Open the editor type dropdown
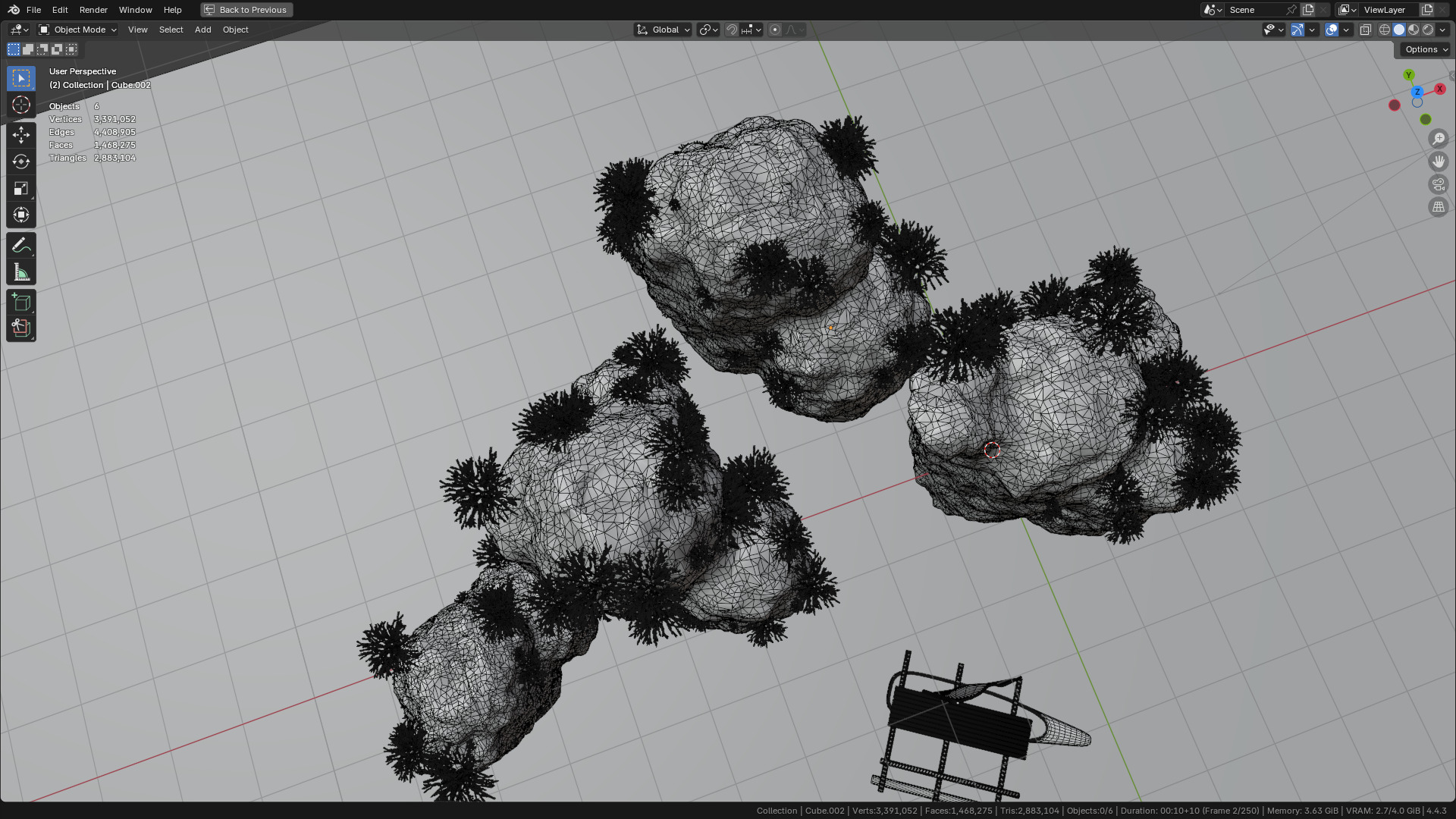The width and height of the screenshot is (1456, 819). pos(19,30)
